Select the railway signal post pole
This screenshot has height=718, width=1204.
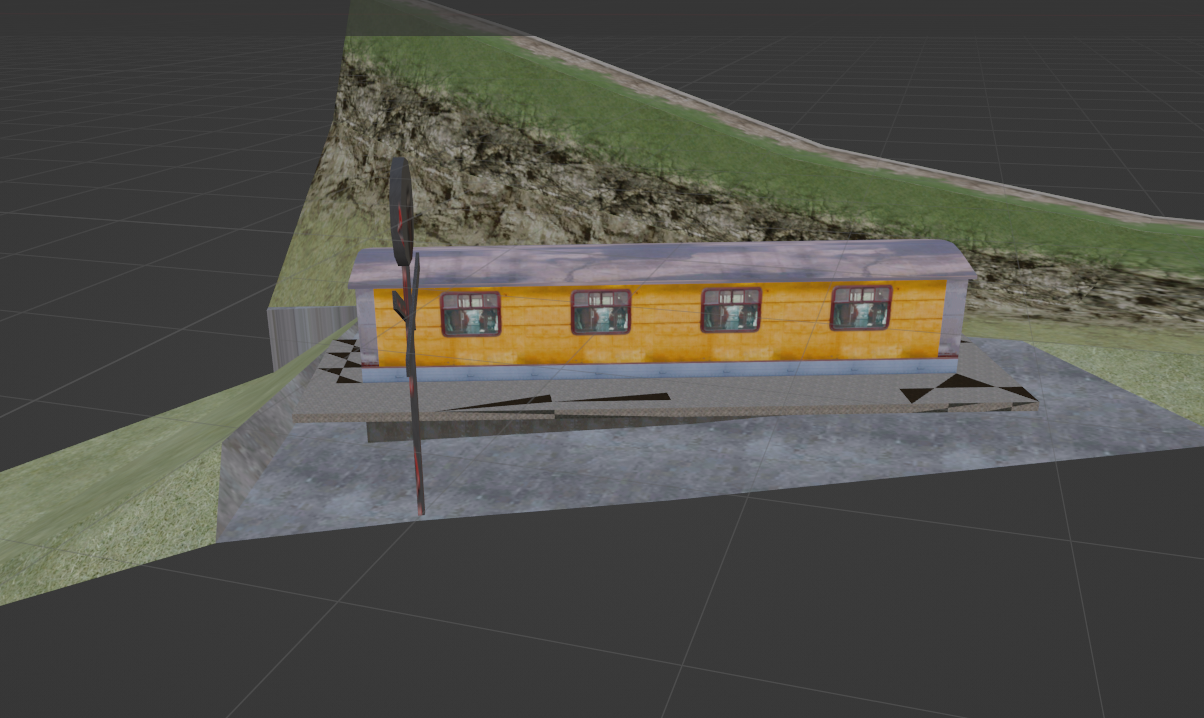(x=413, y=390)
